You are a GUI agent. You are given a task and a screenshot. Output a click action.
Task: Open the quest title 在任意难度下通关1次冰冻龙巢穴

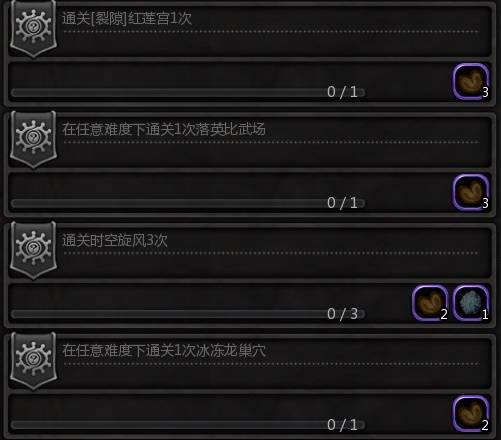pos(164,351)
